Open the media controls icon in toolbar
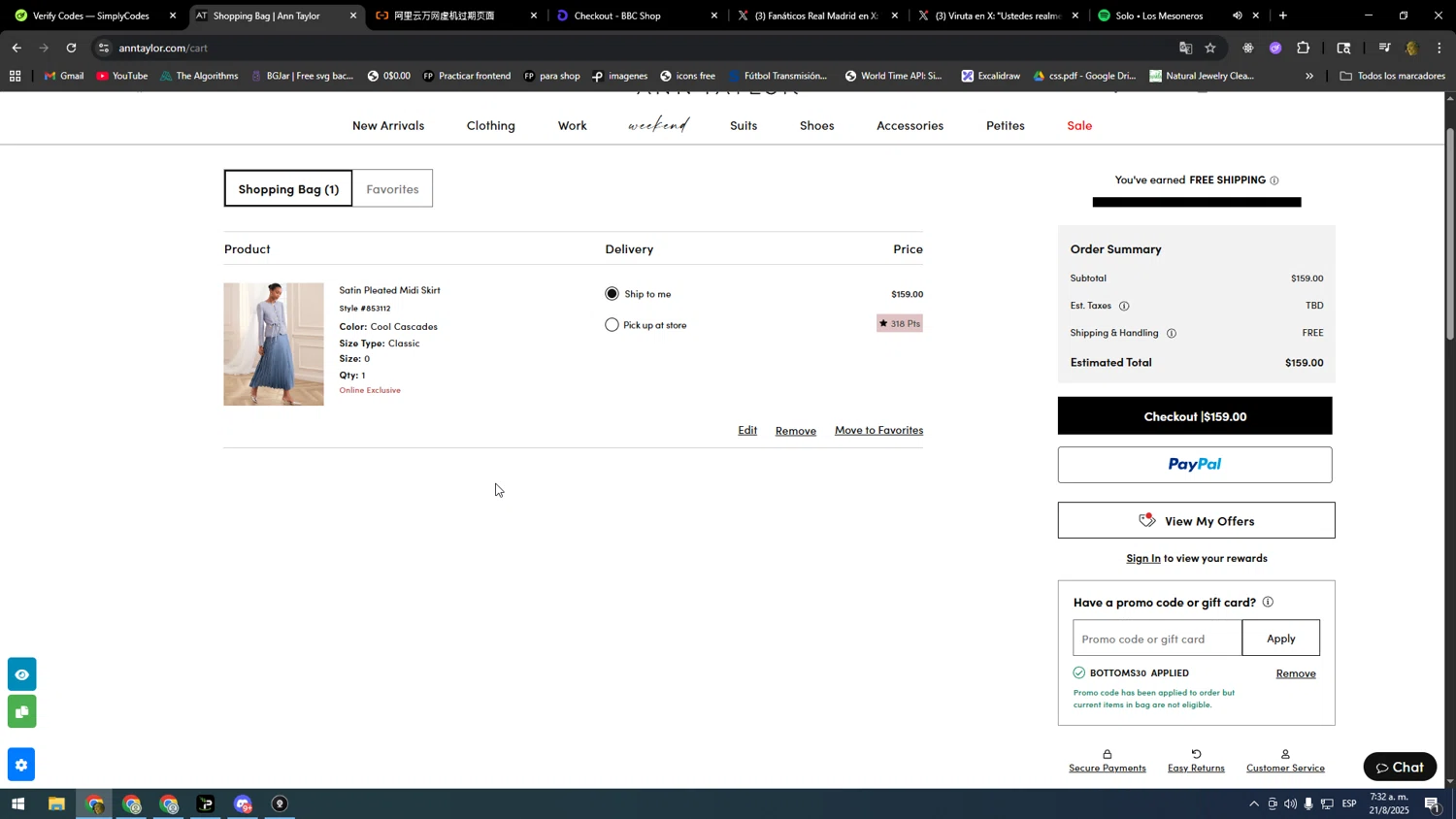Viewport: 1456px width, 819px height. tap(1384, 48)
